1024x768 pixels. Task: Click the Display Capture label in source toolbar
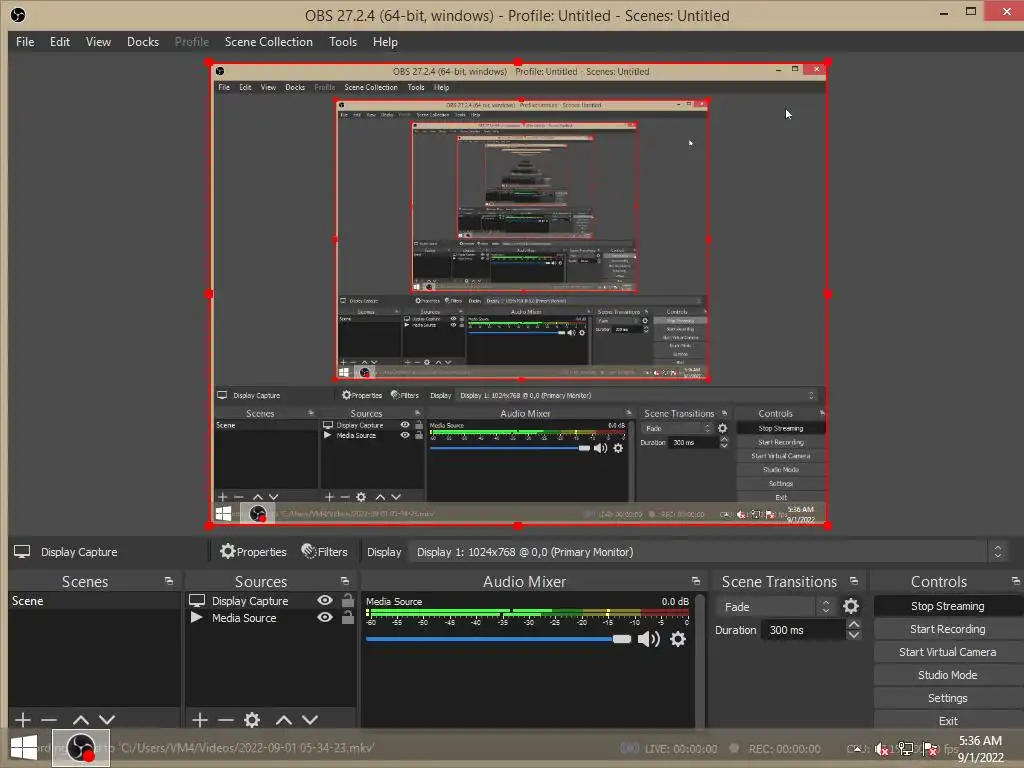pos(79,552)
